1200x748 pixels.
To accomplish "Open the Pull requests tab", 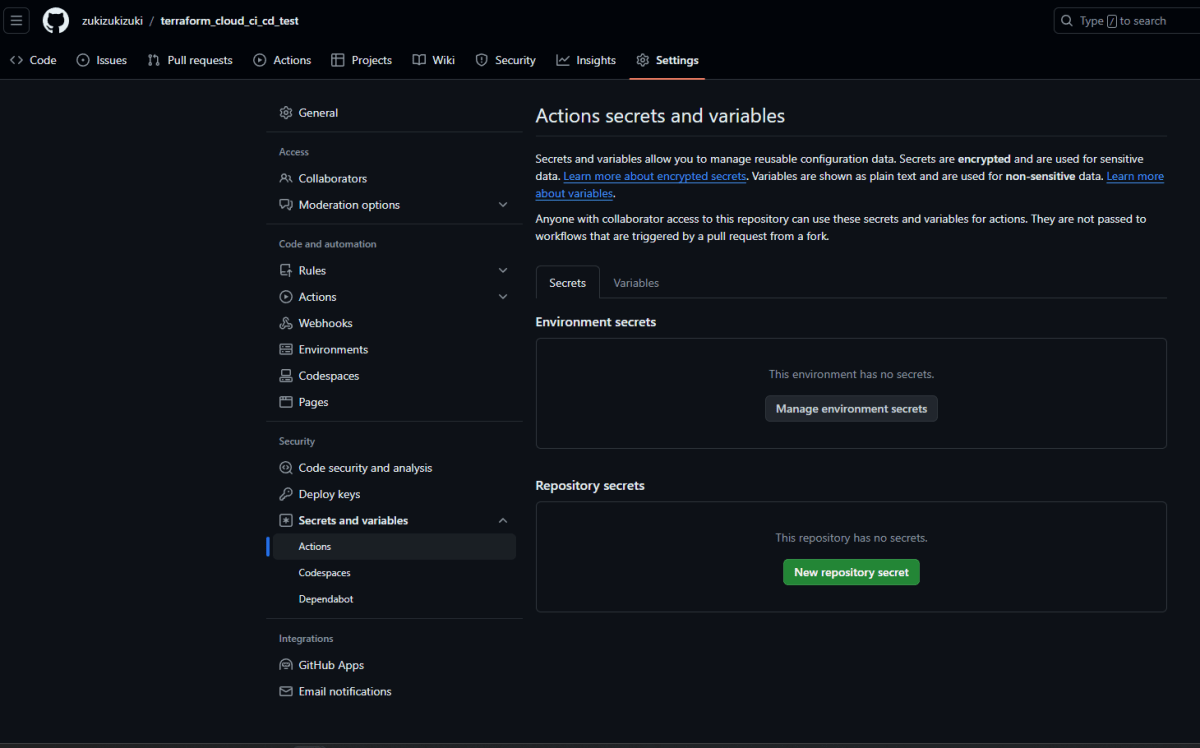I will pos(190,60).
